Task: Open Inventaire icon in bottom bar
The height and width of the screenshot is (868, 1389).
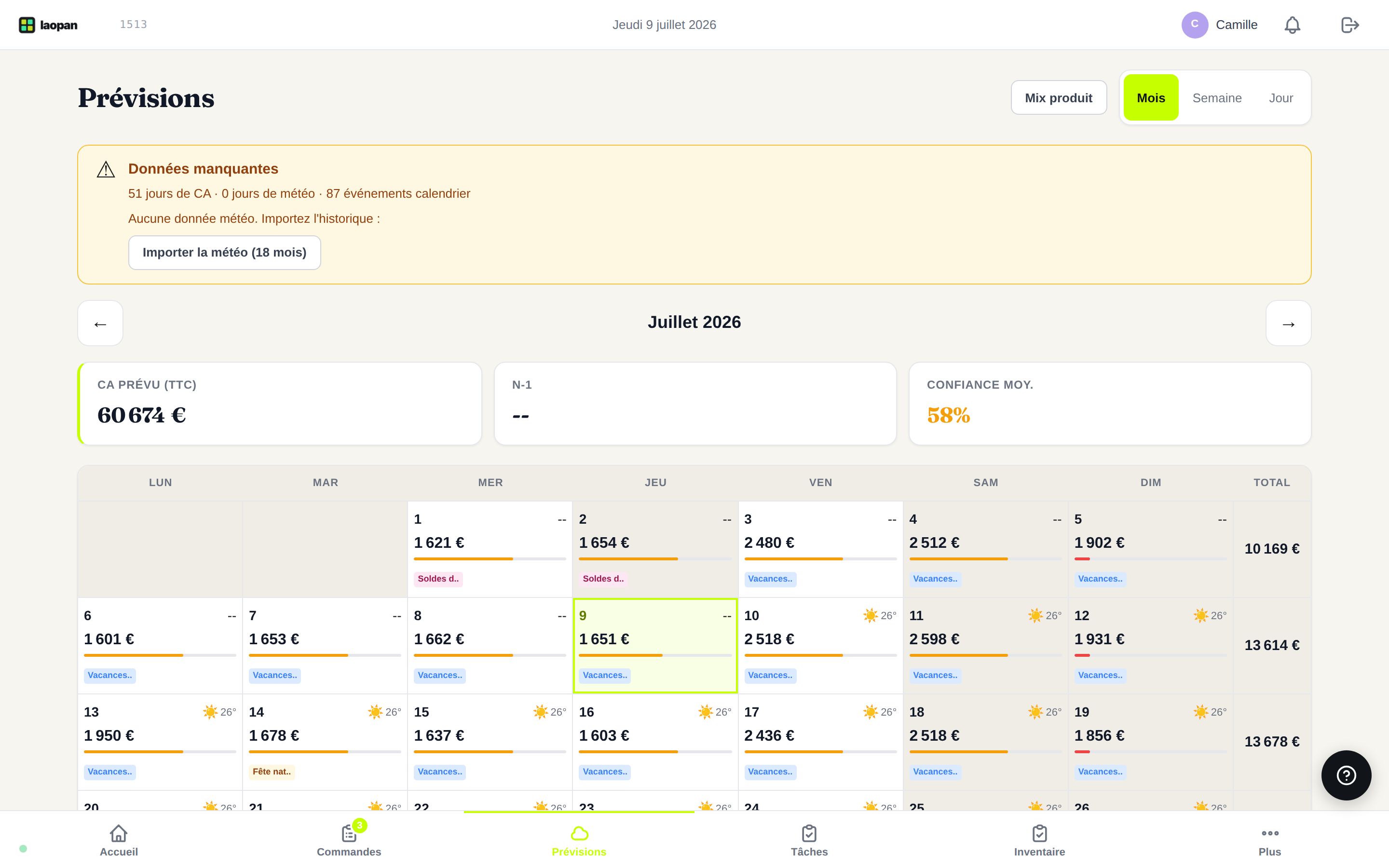Action: (1039, 832)
